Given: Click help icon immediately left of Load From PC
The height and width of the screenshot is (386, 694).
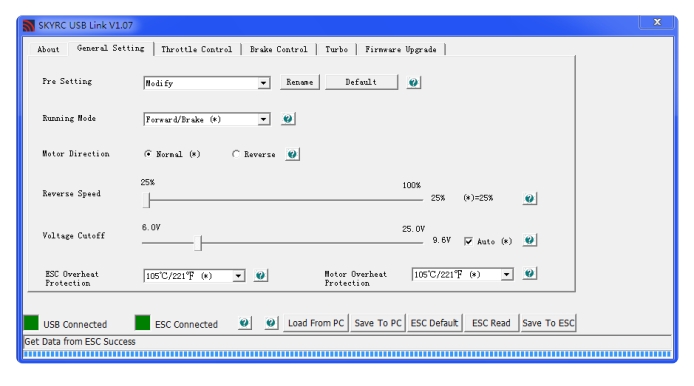Looking at the screenshot, I should click(x=271, y=323).
